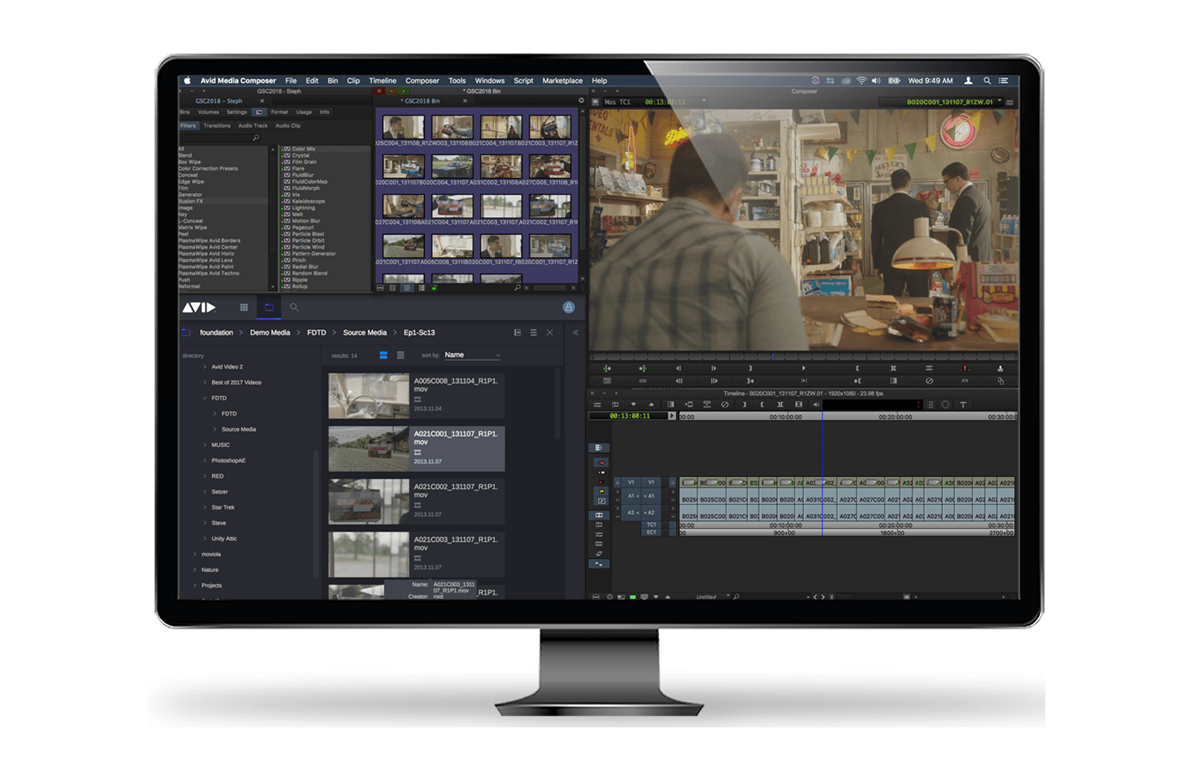Image resolution: width=1200 pixels, height=761 pixels.
Task: Expand the MUSIC folder in directory tree
Action: [x=205, y=445]
